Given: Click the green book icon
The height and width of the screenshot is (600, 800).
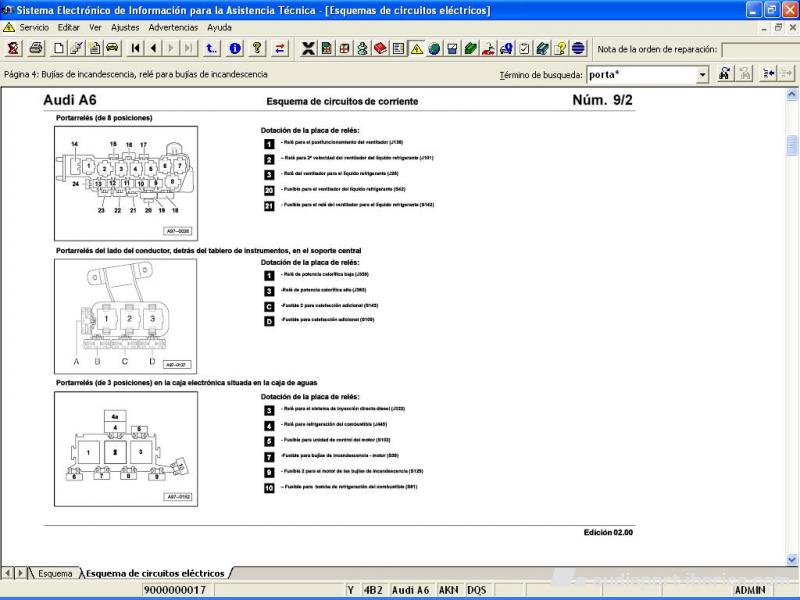Looking at the screenshot, I should [x=470, y=48].
